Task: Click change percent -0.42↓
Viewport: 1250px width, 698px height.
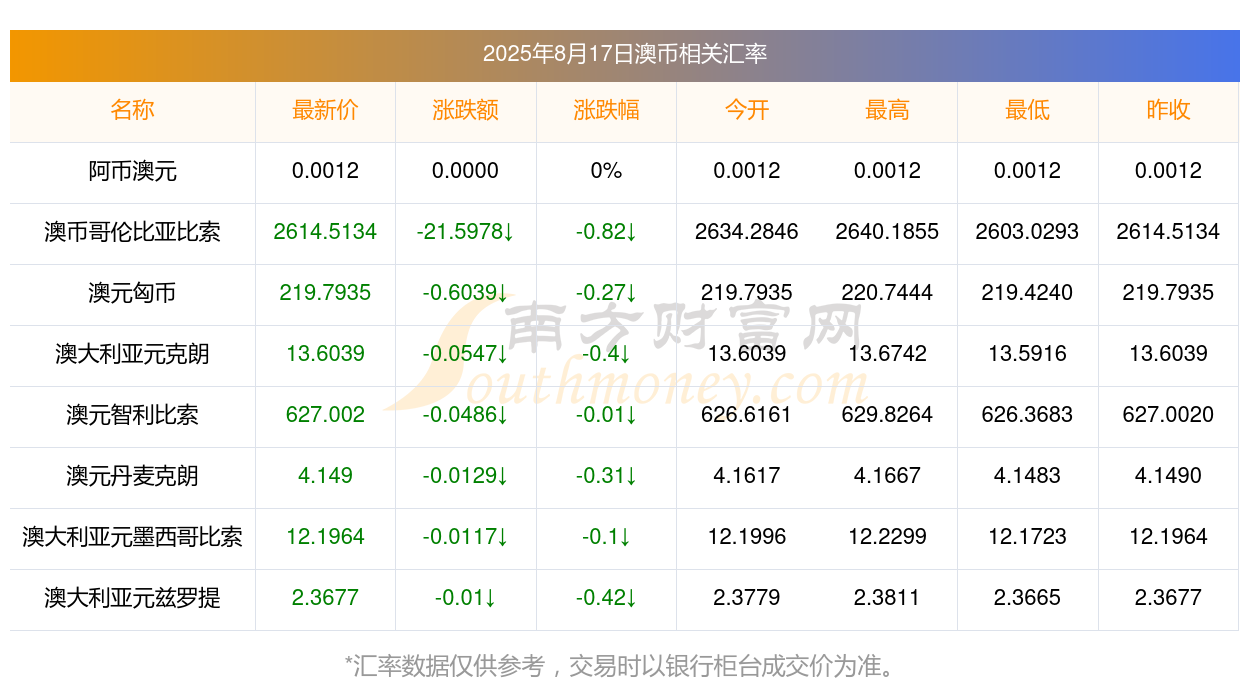Action: (606, 598)
